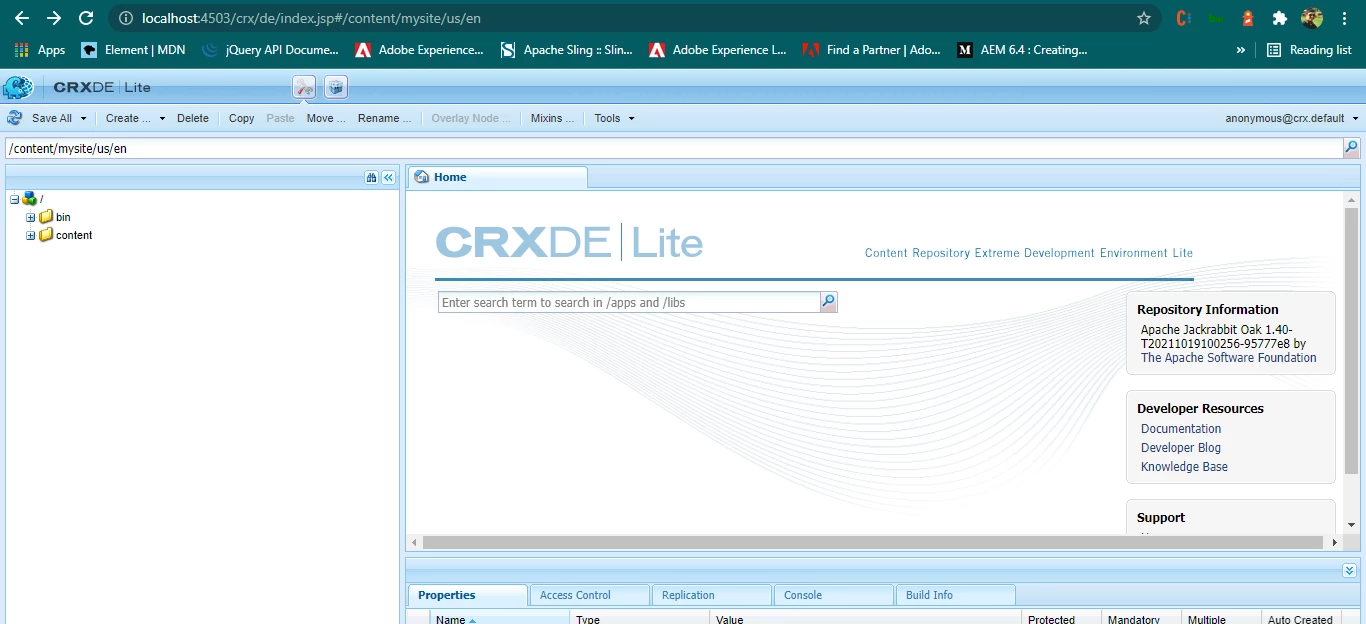Switch to the Access Control tab

point(589,595)
